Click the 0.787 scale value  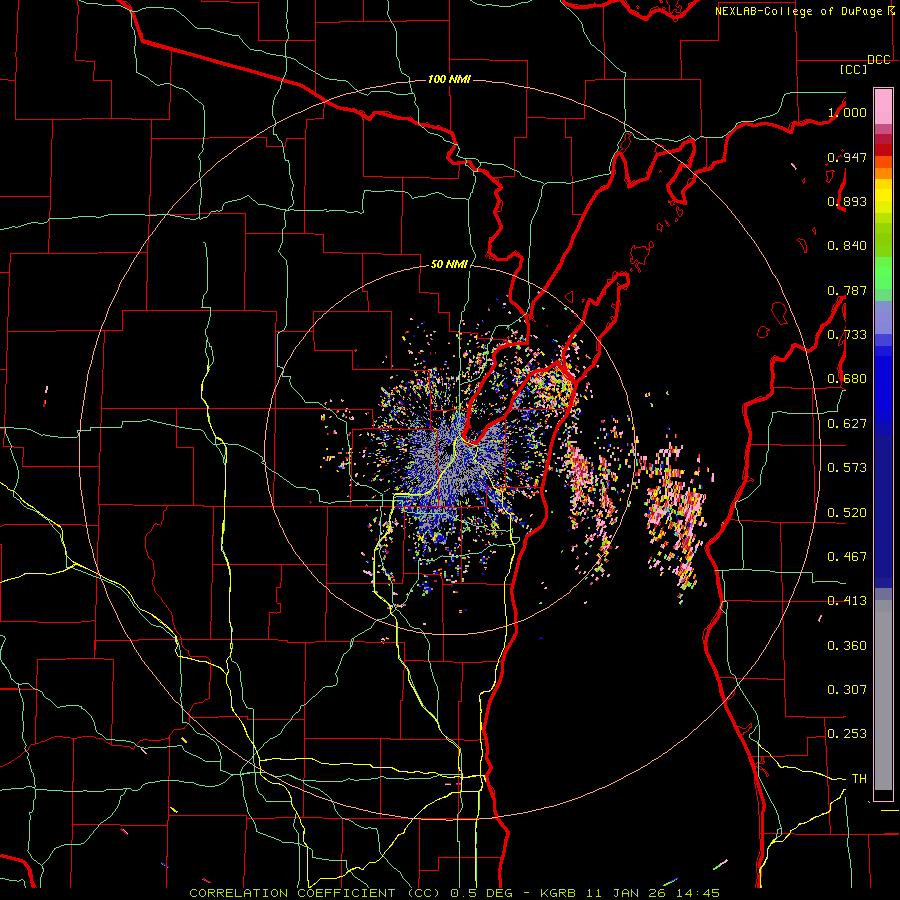pyautogui.click(x=847, y=290)
